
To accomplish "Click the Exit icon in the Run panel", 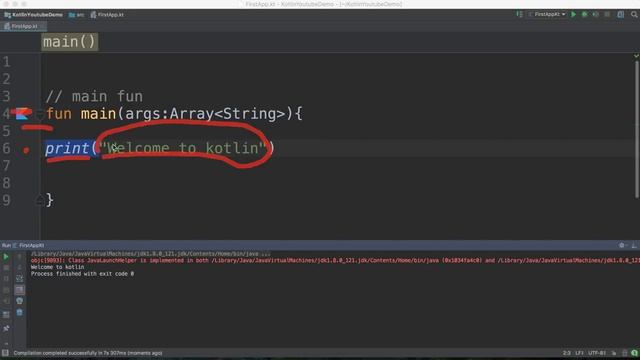I will (x=6, y=301).
